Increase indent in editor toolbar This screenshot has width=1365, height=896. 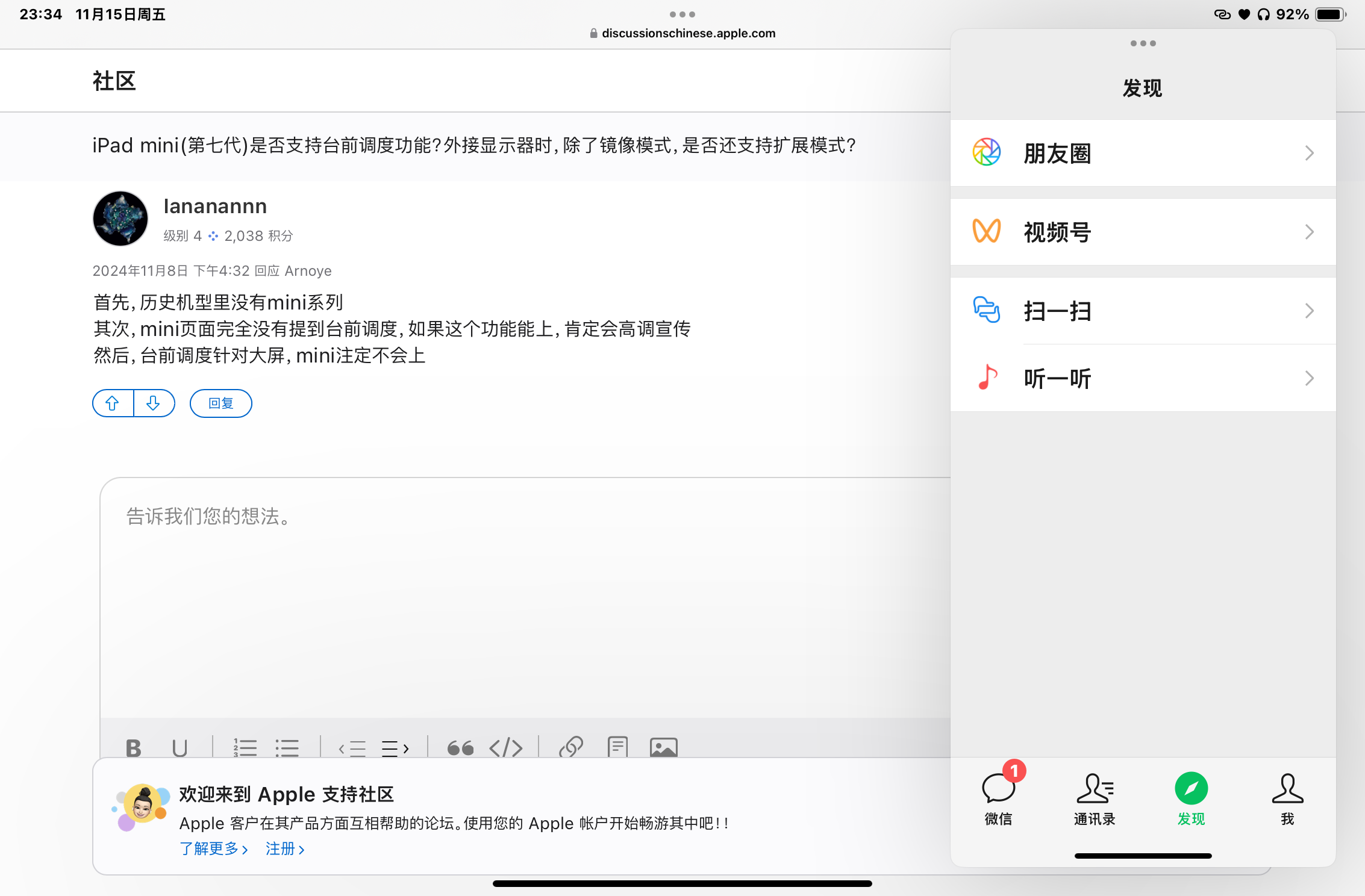pyautogui.click(x=395, y=748)
